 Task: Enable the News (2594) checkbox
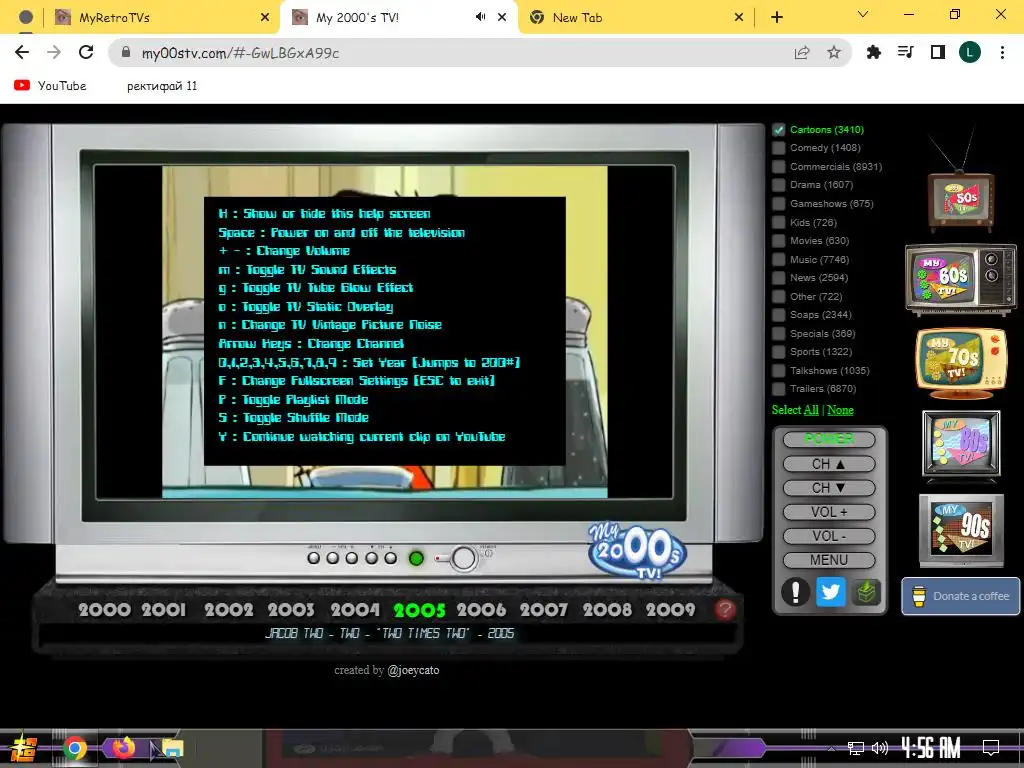click(778, 278)
